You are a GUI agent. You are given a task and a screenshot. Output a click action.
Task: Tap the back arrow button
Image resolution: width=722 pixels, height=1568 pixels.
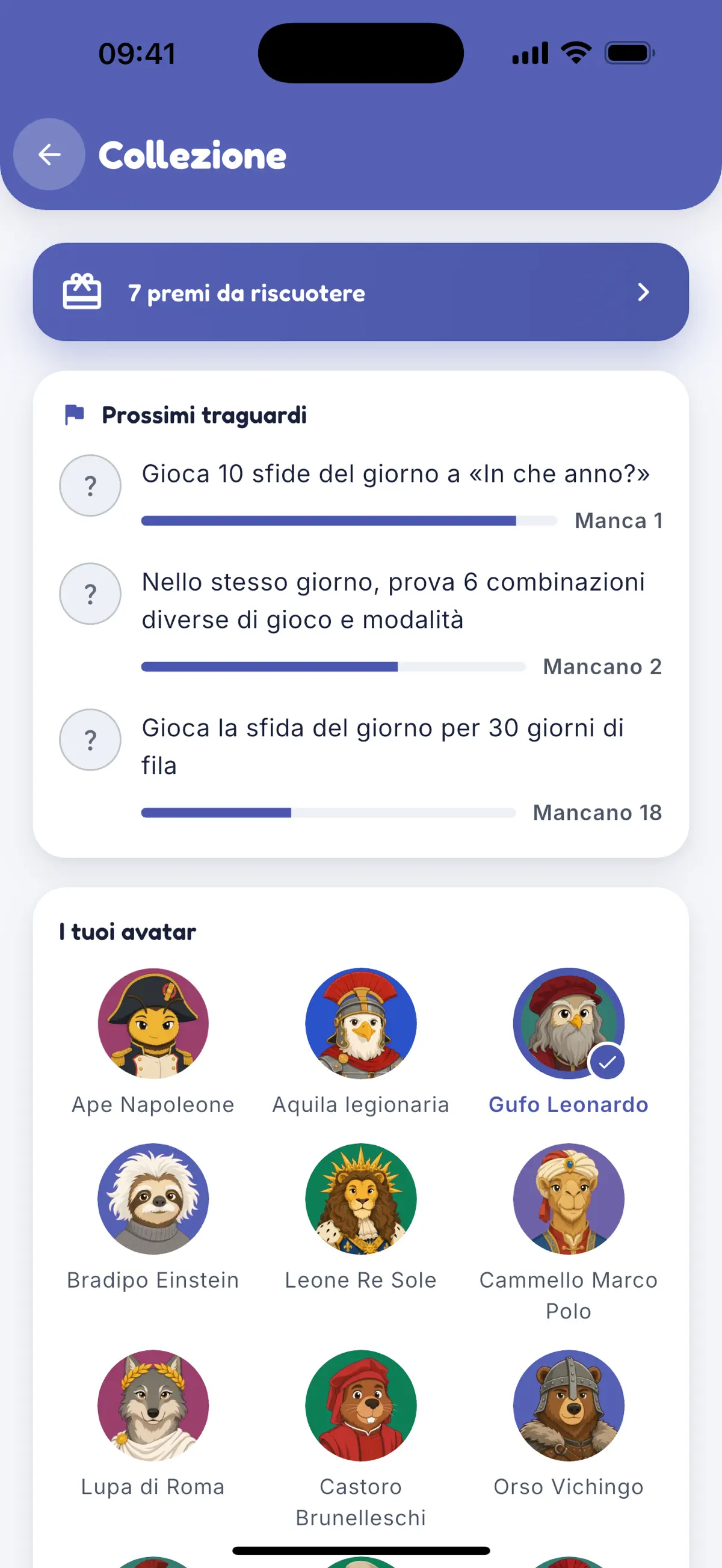[x=49, y=155]
